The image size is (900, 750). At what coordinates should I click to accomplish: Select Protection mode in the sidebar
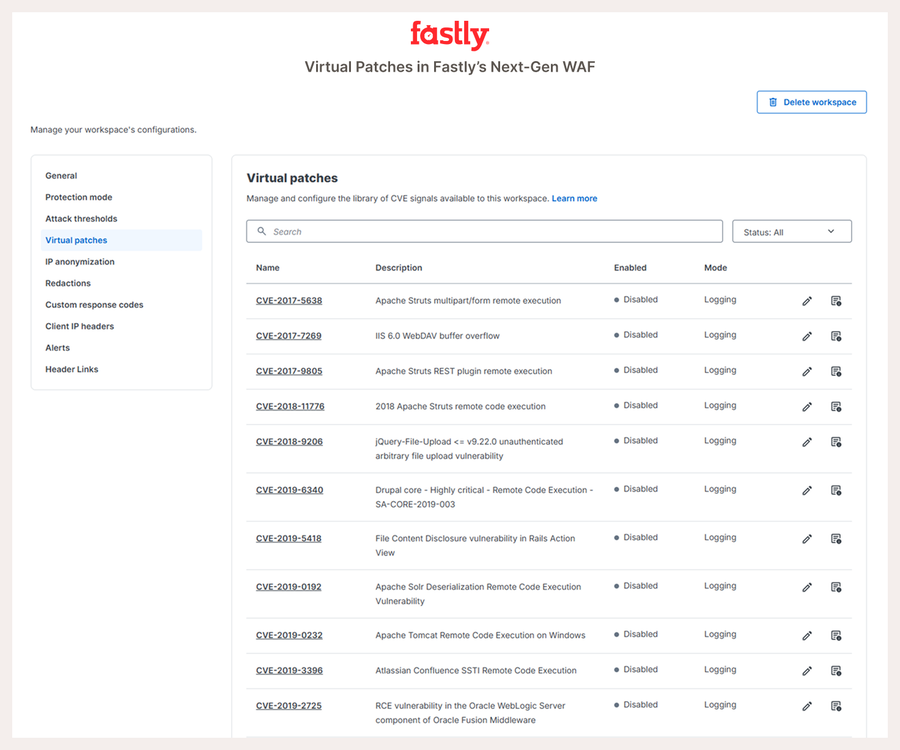[x=79, y=197]
